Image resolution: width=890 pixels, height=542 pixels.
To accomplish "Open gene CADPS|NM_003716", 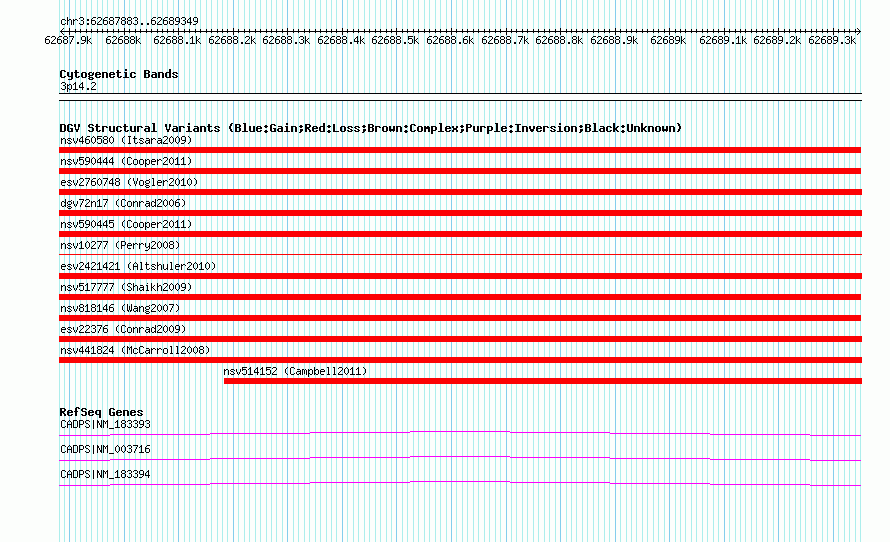I will coord(106,449).
